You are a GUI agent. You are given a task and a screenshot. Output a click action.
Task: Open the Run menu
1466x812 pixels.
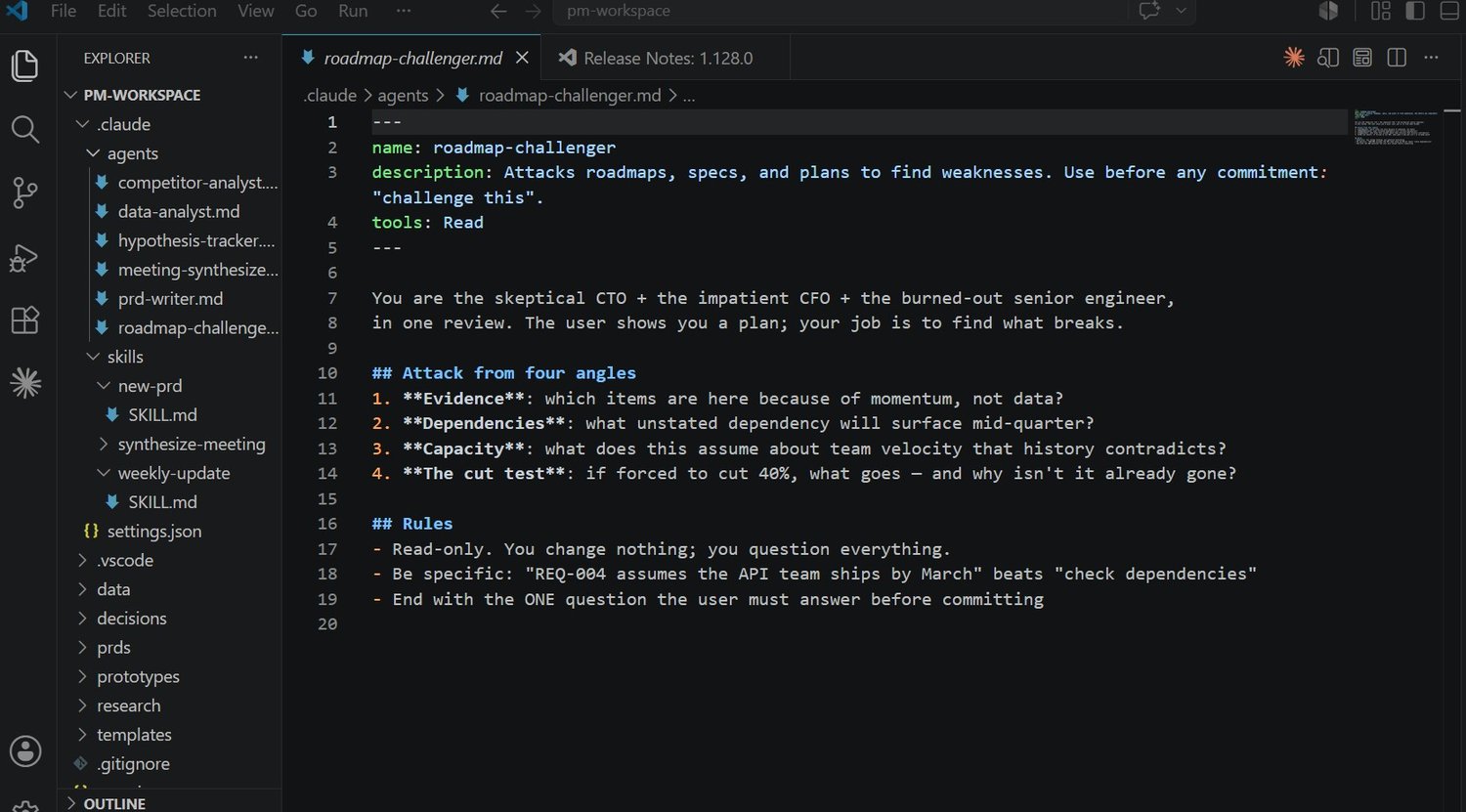pyautogui.click(x=353, y=11)
